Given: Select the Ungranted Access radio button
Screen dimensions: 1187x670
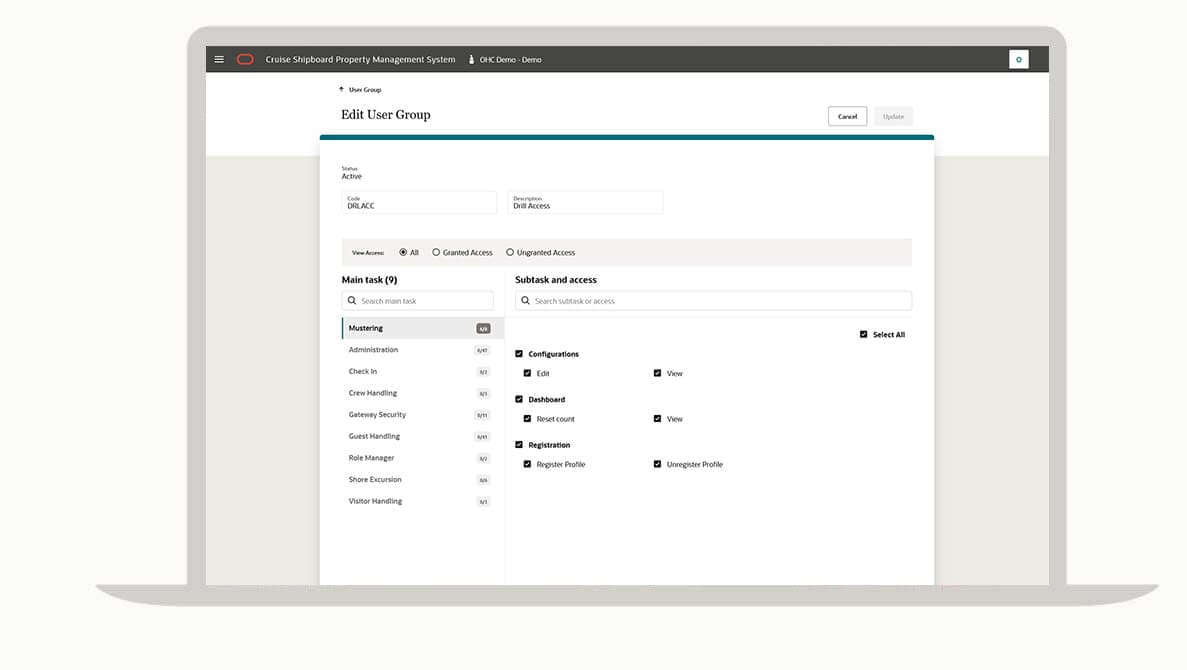Looking at the screenshot, I should (510, 253).
